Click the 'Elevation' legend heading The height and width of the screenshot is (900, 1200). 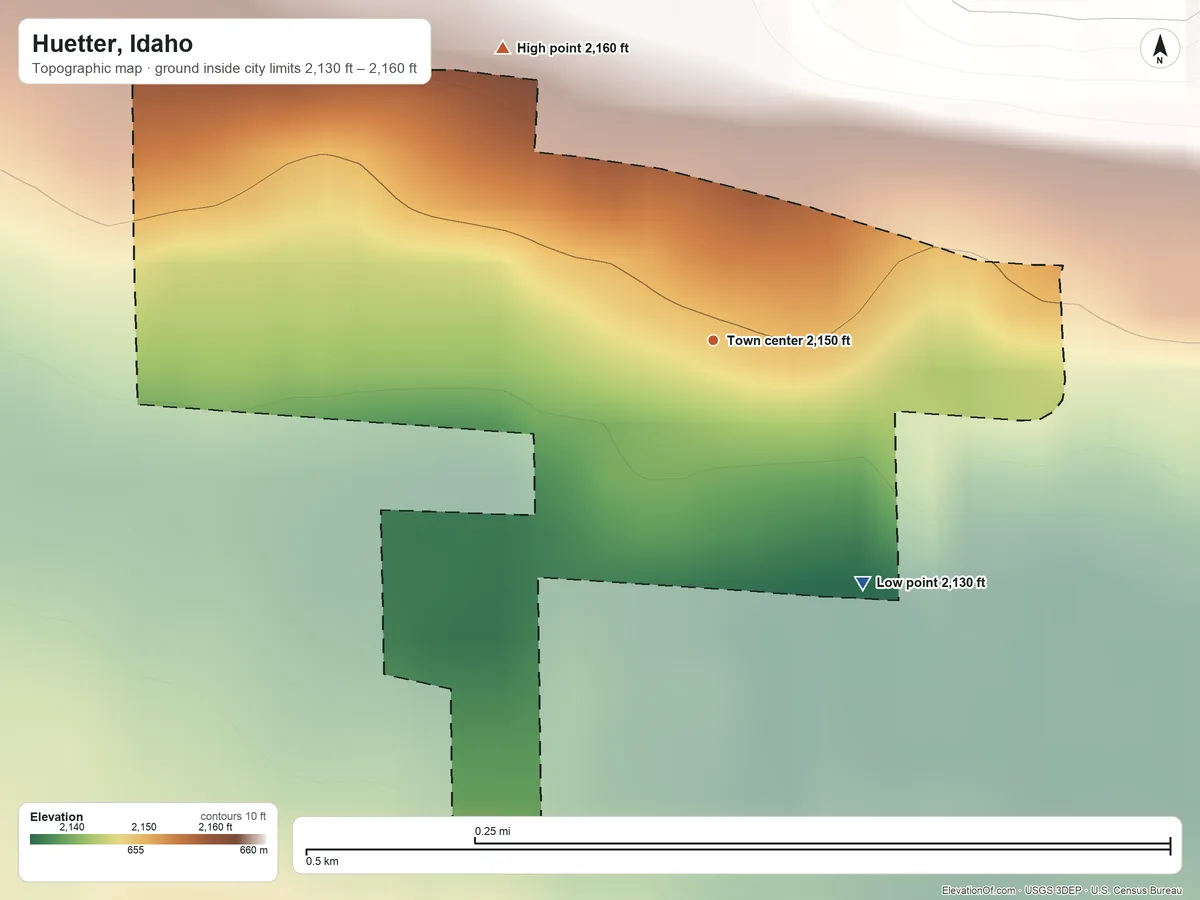pos(57,817)
